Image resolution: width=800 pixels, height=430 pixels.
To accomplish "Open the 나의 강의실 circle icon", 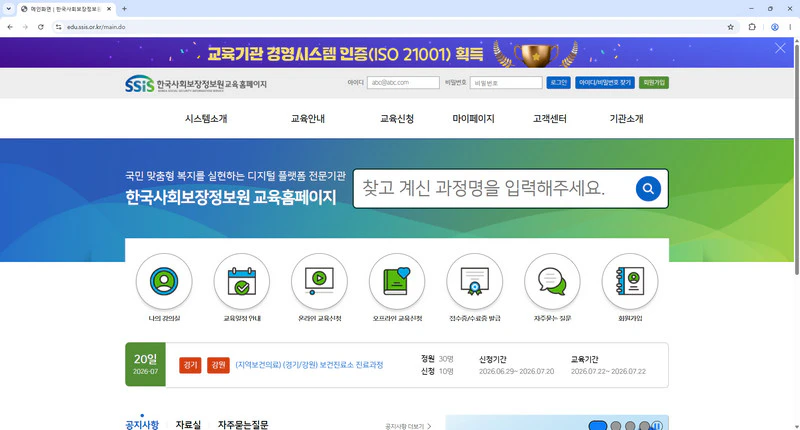I will pyautogui.click(x=164, y=282).
